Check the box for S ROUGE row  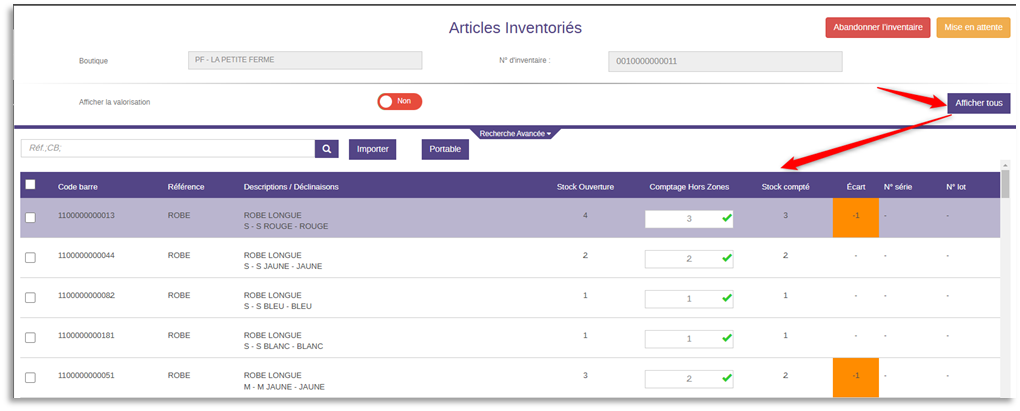30,218
